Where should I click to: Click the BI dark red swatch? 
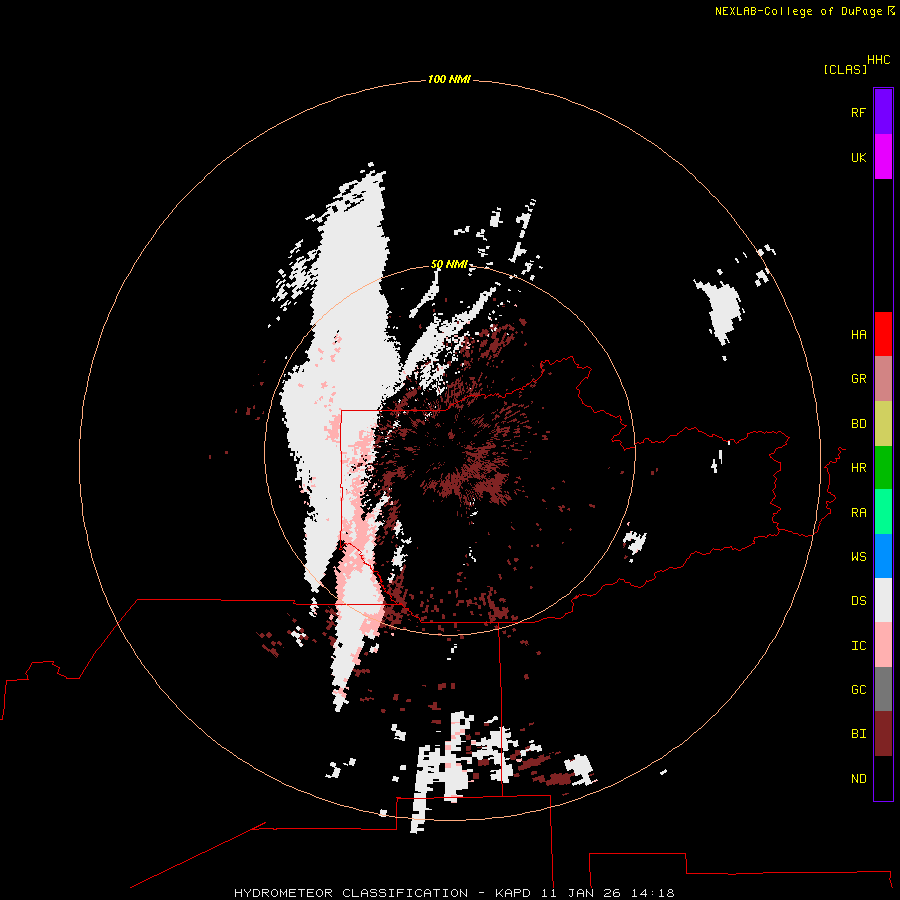[883, 734]
